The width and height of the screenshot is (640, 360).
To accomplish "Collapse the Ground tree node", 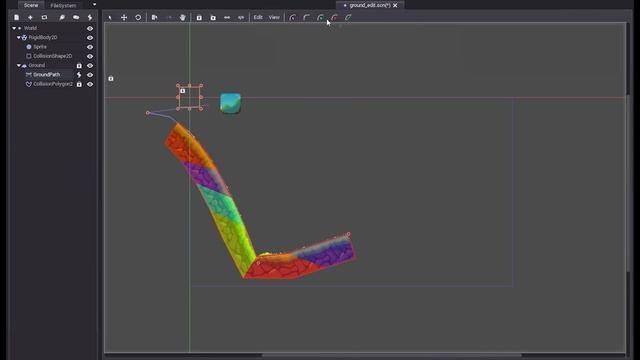I will pos(18,65).
